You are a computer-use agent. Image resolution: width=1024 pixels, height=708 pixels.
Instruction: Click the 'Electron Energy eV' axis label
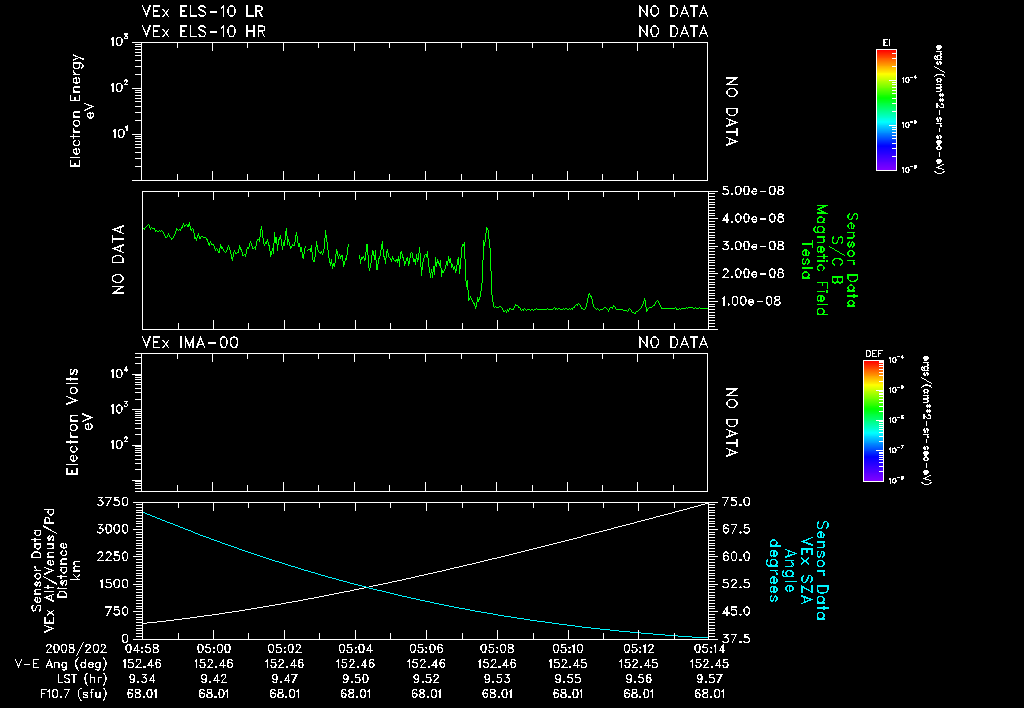[x=81, y=111]
